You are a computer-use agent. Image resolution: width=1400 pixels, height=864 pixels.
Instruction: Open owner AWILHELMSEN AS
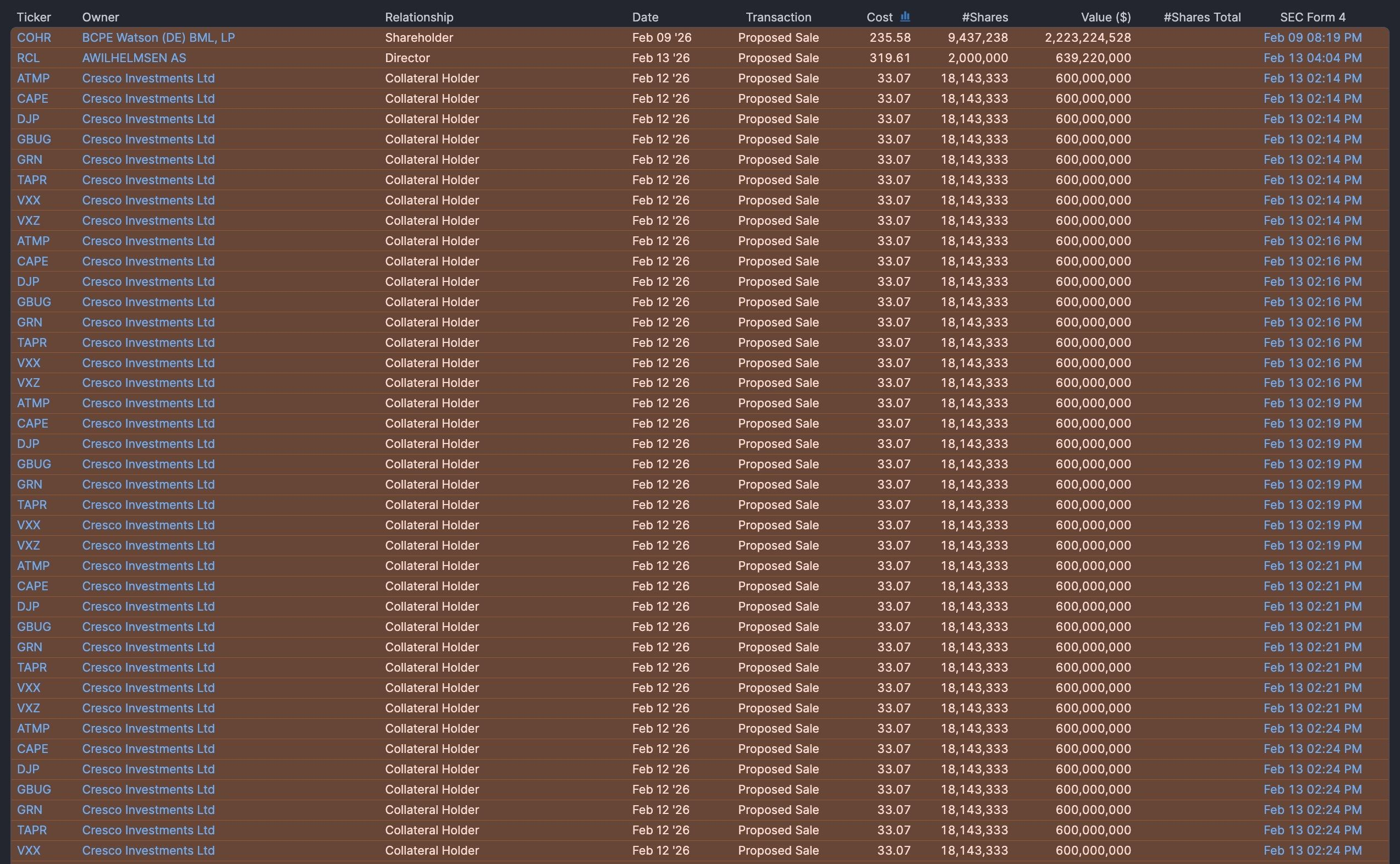(134, 58)
